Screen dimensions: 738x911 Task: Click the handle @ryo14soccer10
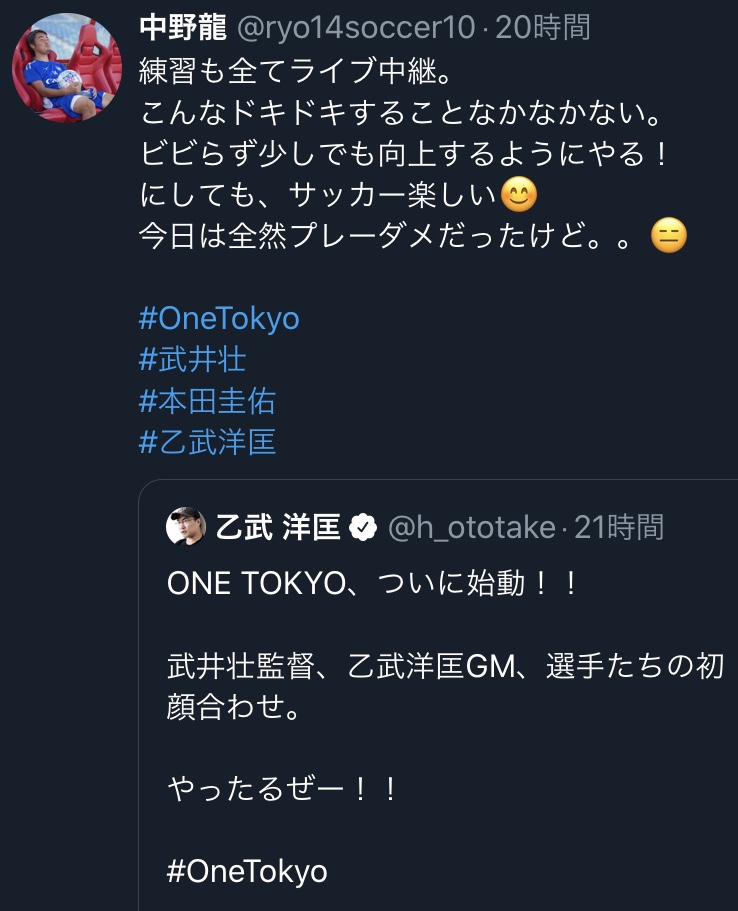click(355, 27)
